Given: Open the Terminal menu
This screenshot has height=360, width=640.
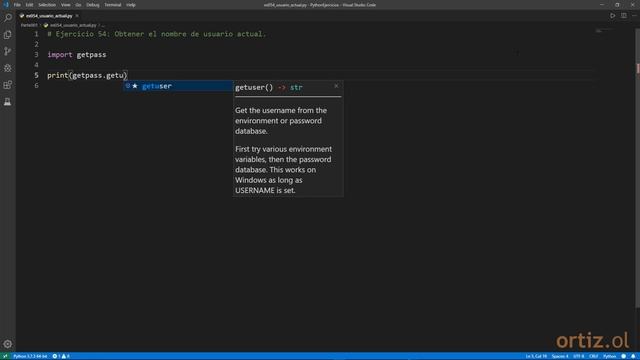Looking at the screenshot, I should pos(113,5).
